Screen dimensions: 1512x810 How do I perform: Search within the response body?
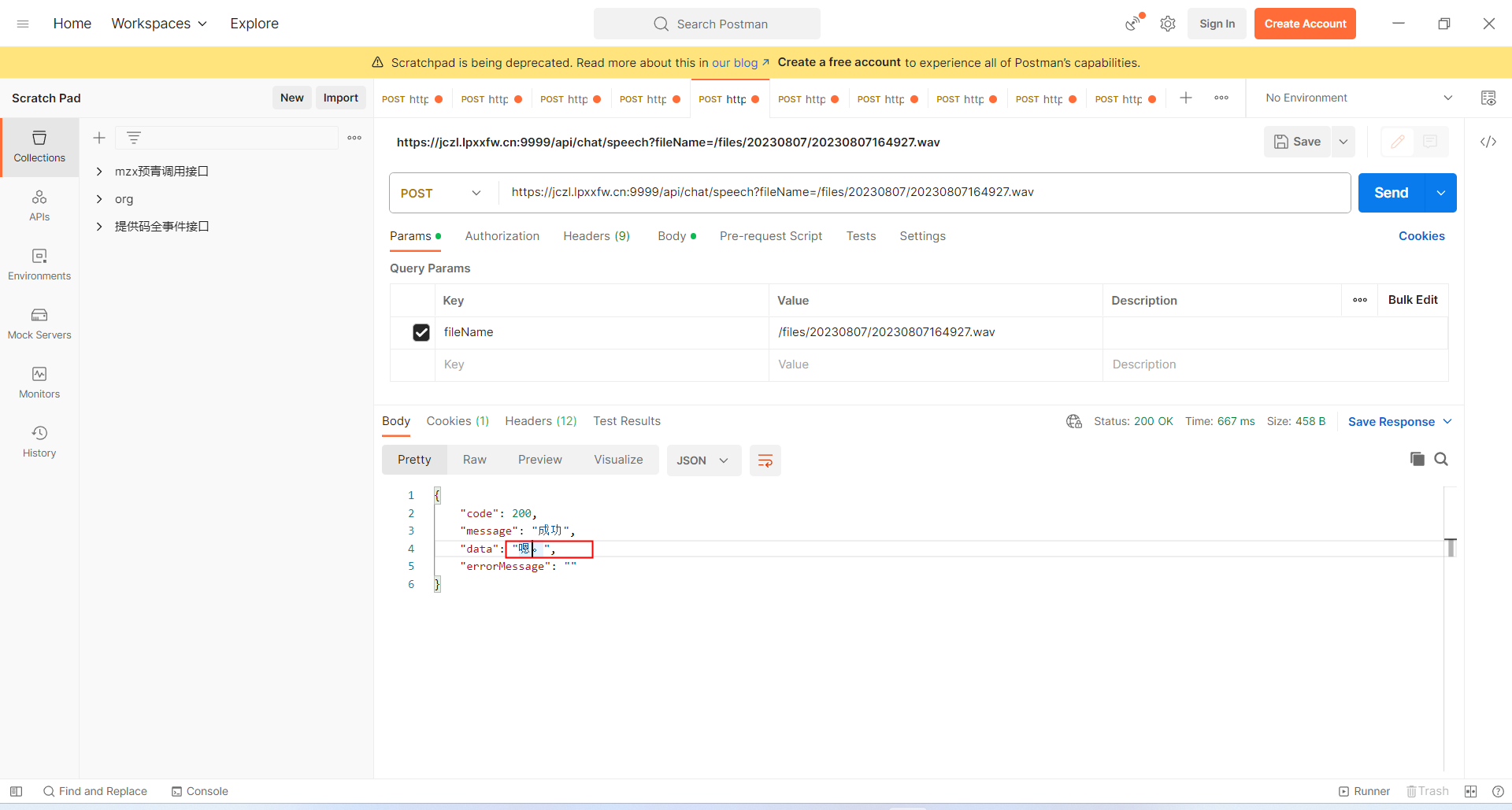coord(1441,459)
